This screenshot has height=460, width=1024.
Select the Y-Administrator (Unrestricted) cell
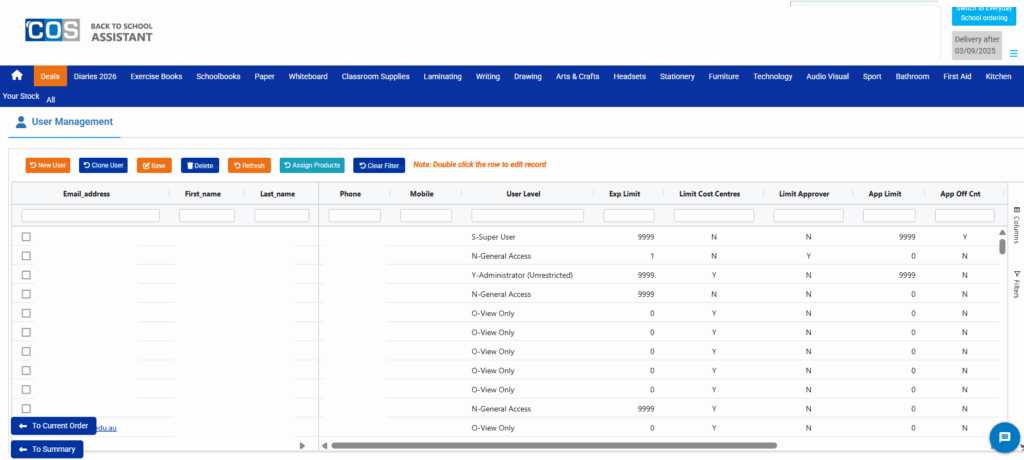click(x=522, y=275)
